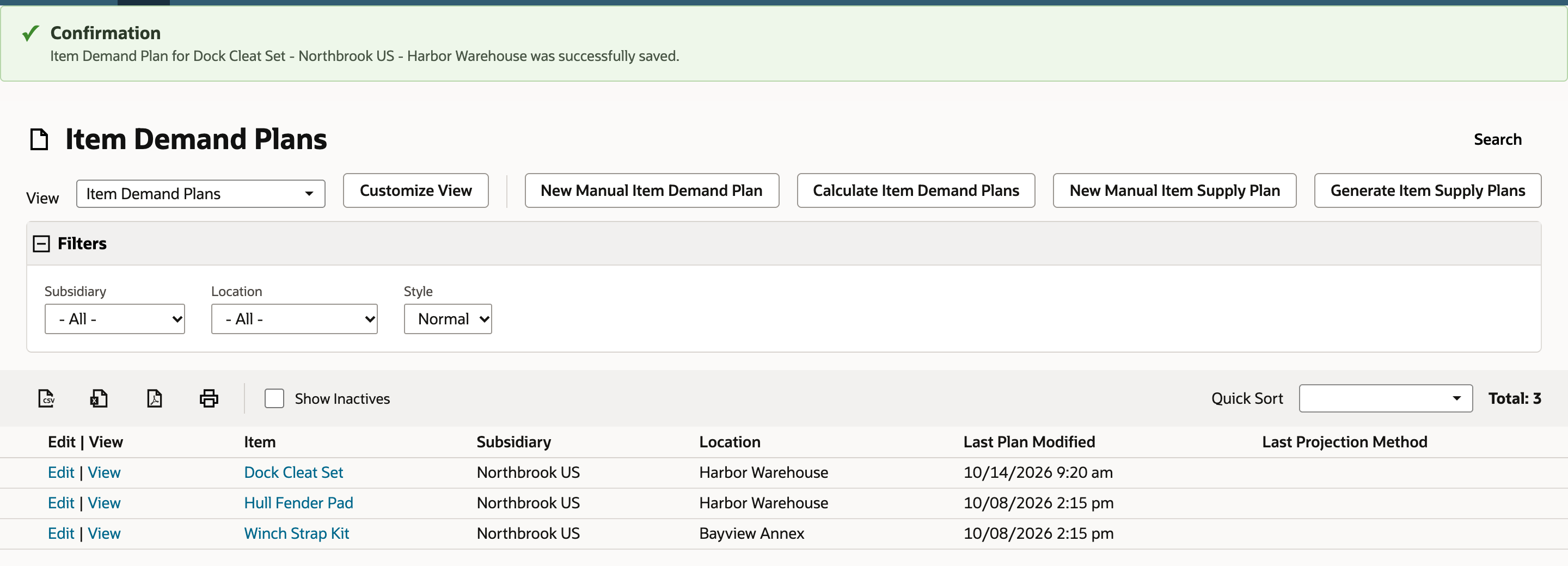
Task: Click New Manual Item Supply Plan
Action: coord(1175,190)
